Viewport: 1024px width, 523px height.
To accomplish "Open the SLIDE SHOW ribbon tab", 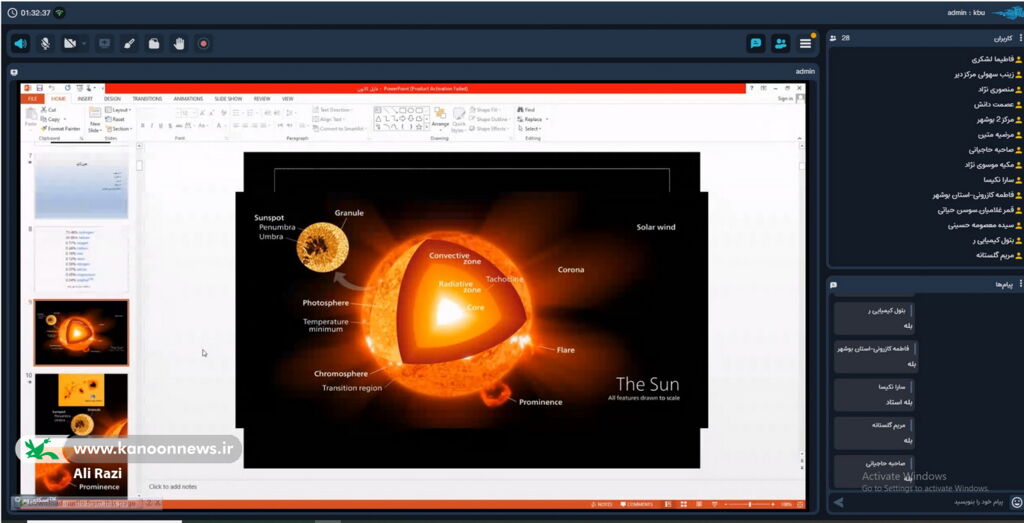I will tap(227, 99).
